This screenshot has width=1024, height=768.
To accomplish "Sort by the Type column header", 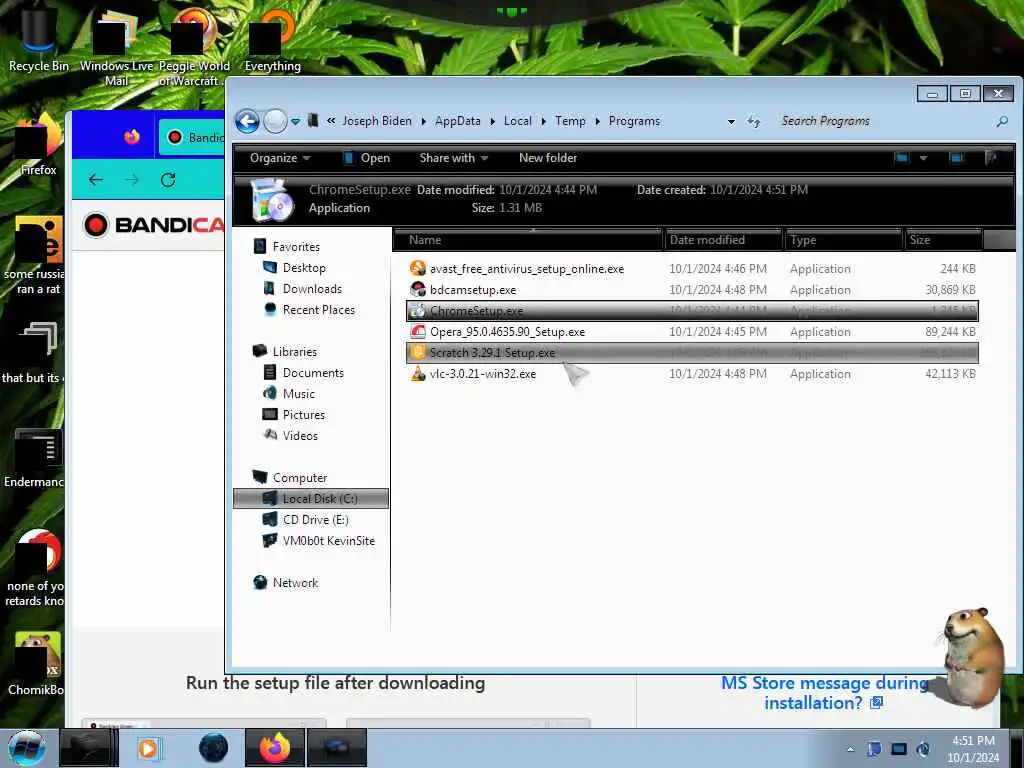I will click(x=843, y=240).
